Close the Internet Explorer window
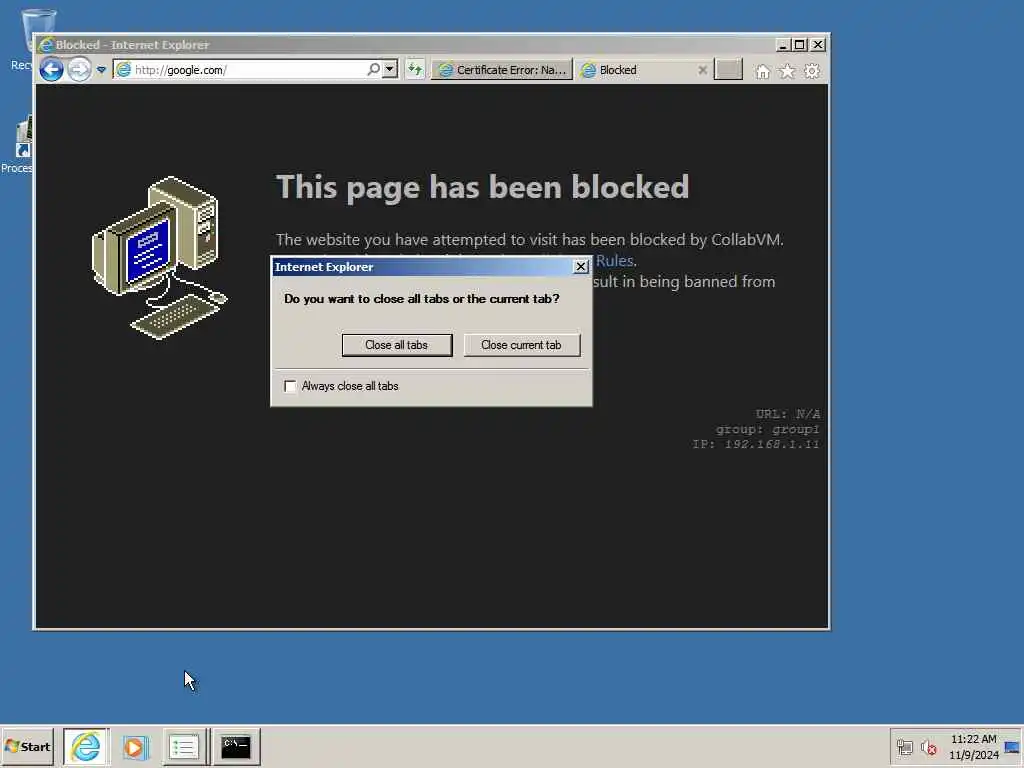1024x768 pixels. [818, 45]
